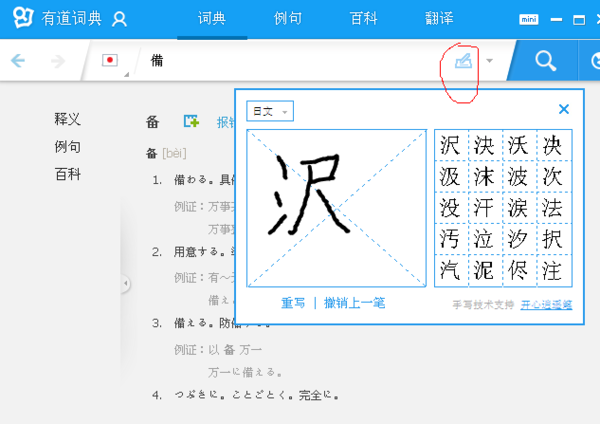Choose candidate character 沢
The height and width of the screenshot is (424, 600).
(450, 145)
